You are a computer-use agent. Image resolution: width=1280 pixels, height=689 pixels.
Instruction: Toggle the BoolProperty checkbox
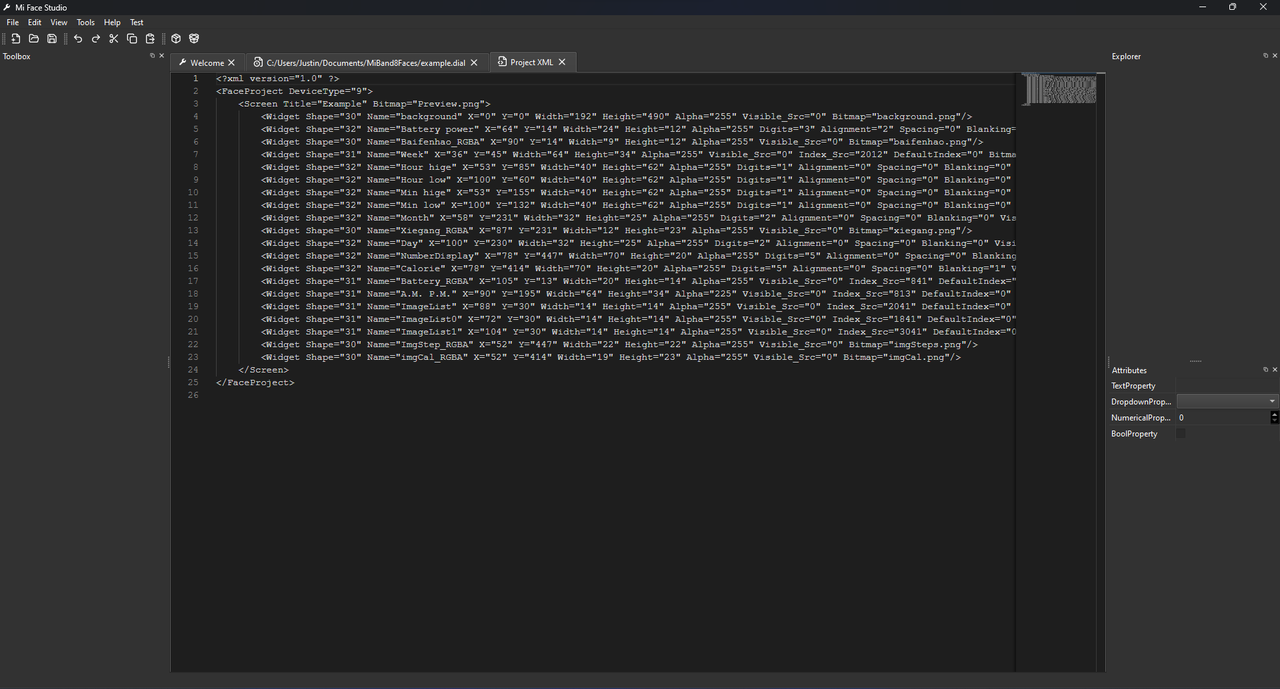click(x=1181, y=434)
